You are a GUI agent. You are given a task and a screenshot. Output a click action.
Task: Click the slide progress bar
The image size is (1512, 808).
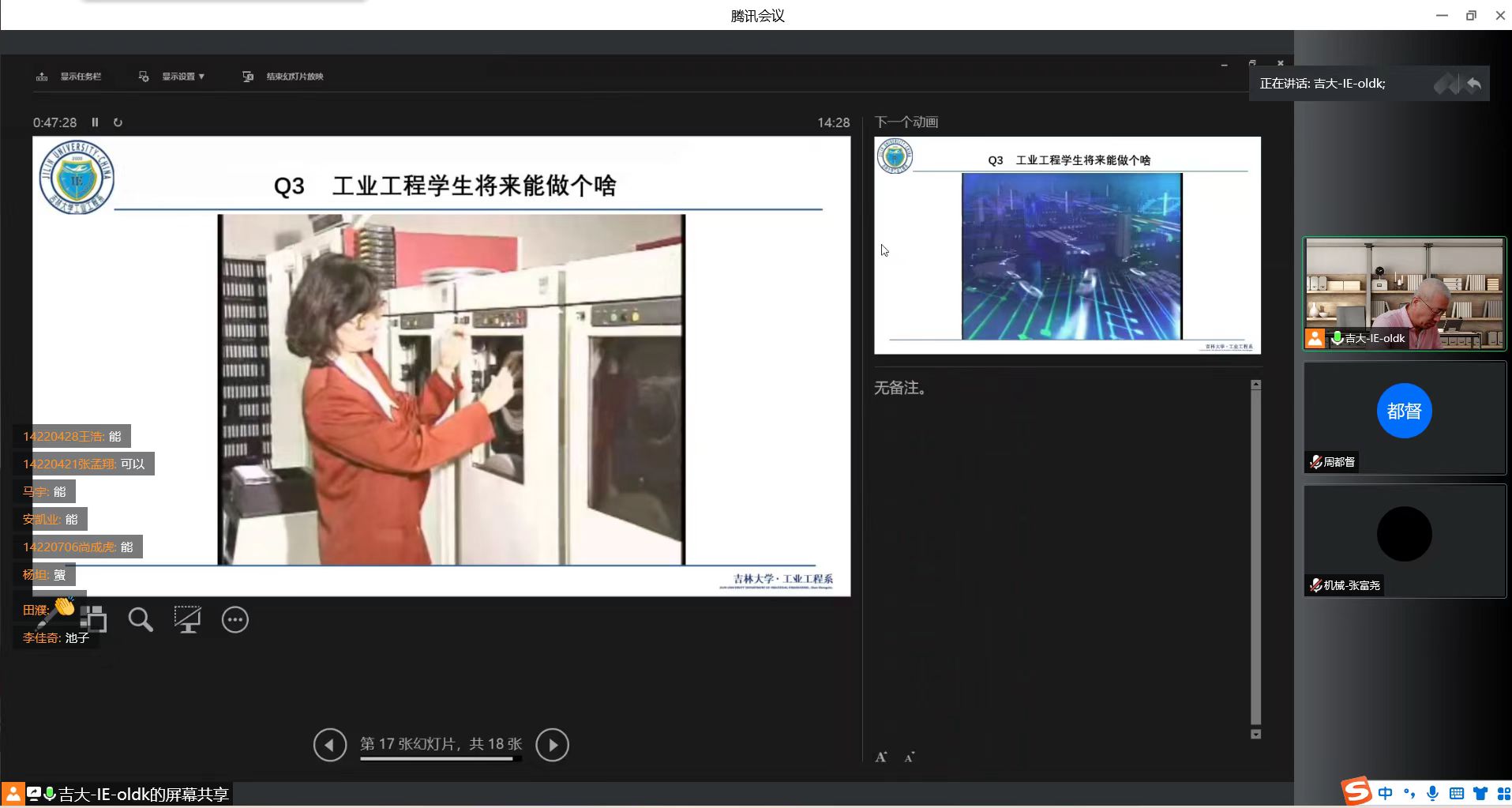(x=440, y=759)
